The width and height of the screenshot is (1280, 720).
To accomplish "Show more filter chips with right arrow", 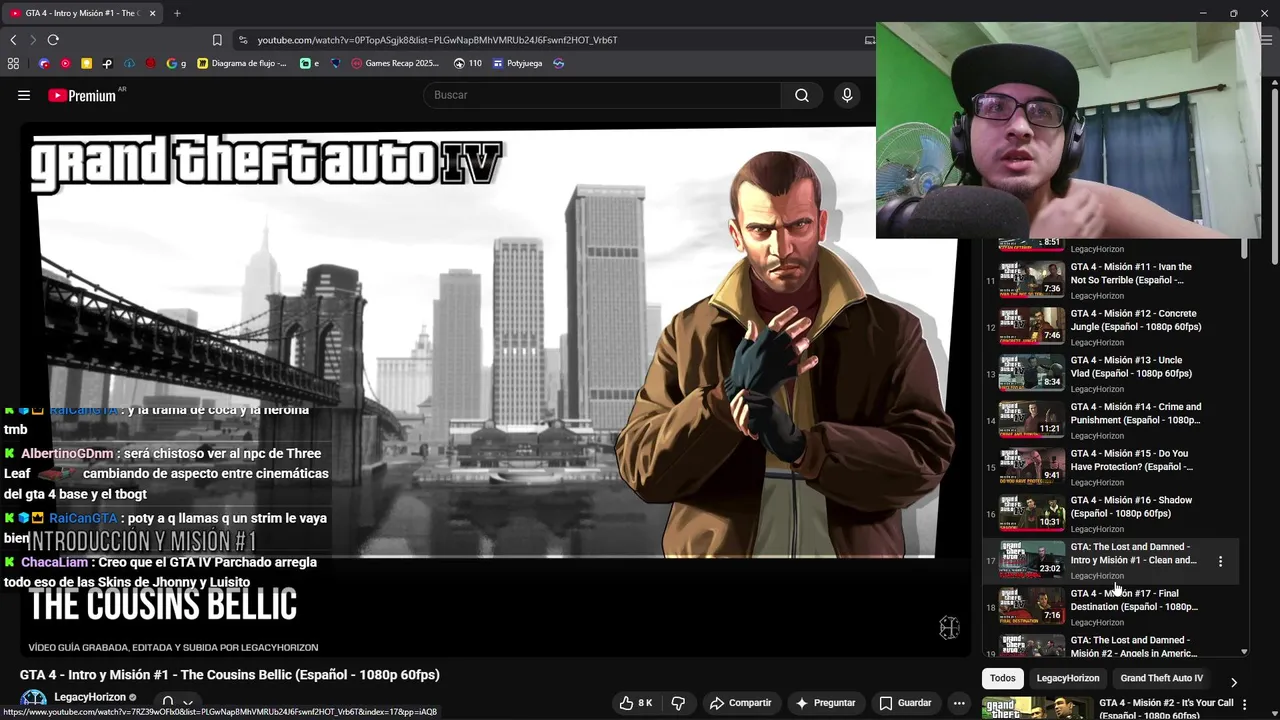I will click(x=1233, y=681).
